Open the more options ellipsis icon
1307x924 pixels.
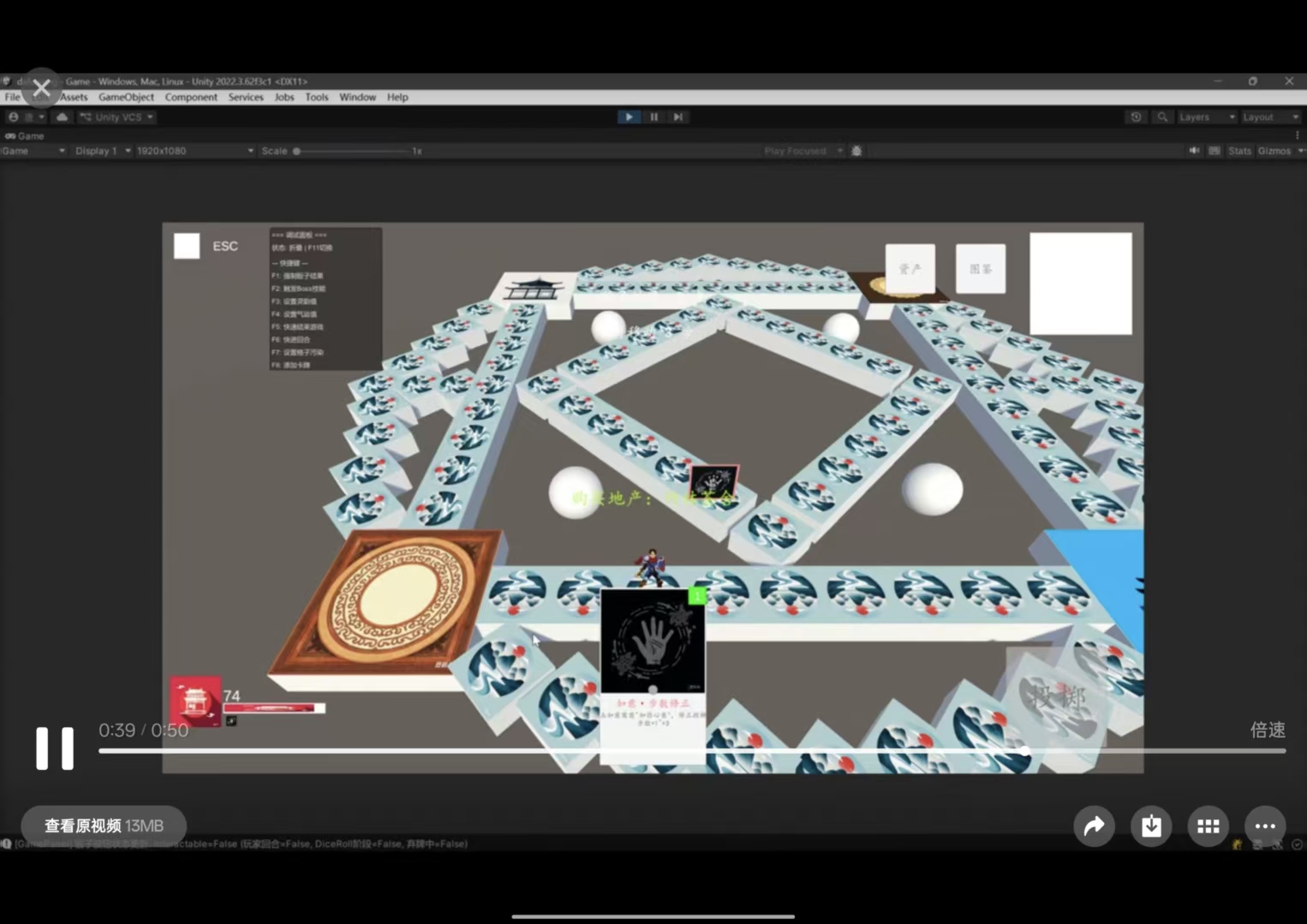1265,826
